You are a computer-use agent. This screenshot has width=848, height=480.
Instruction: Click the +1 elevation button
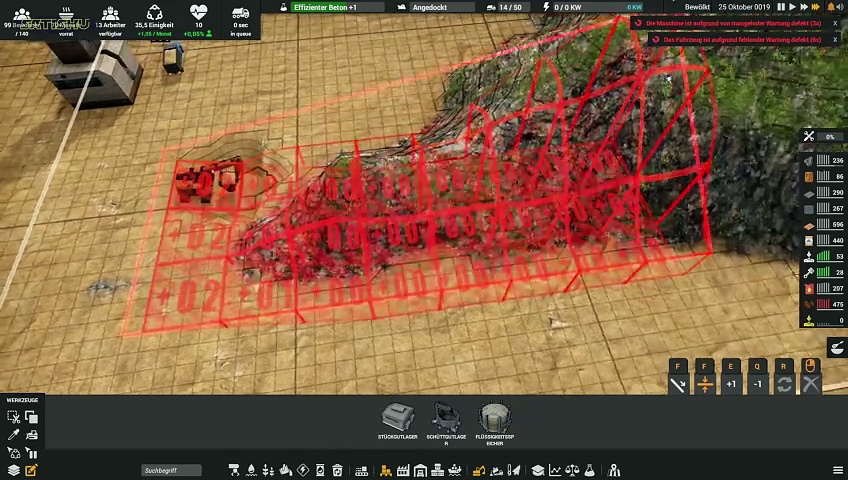731,384
